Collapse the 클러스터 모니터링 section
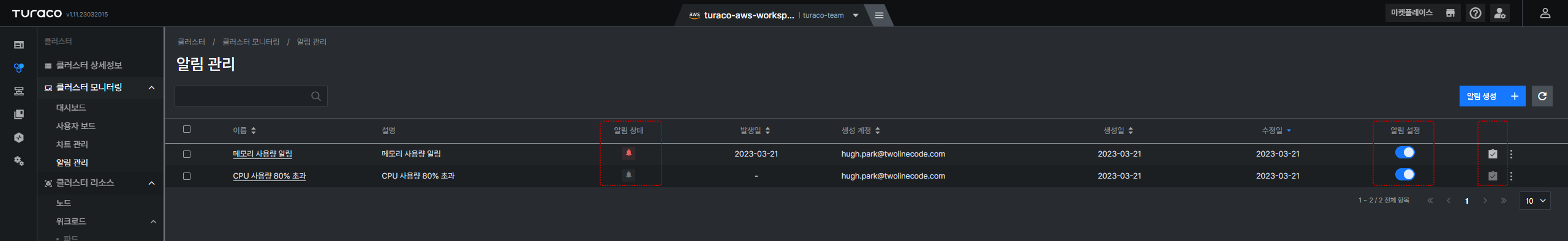 (x=151, y=88)
